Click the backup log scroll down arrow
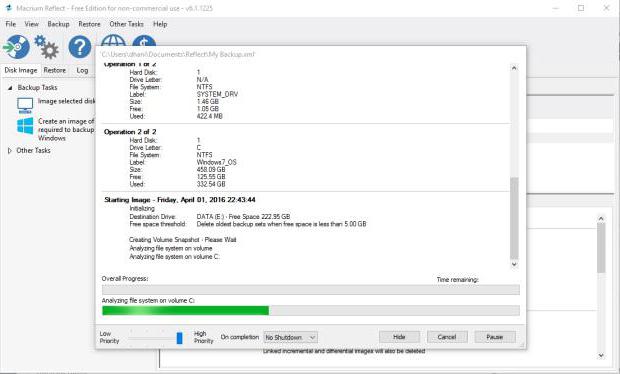 (x=514, y=264)
